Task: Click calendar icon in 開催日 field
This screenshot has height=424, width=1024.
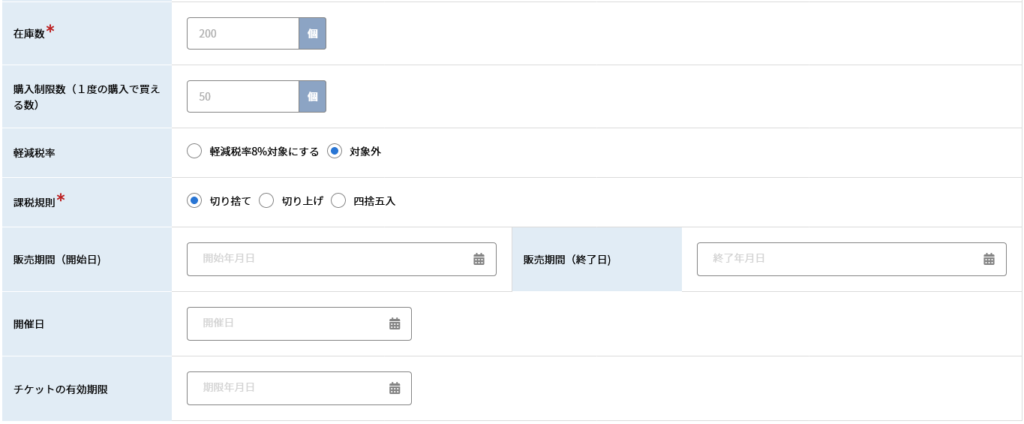Action: tap(394, 323)
